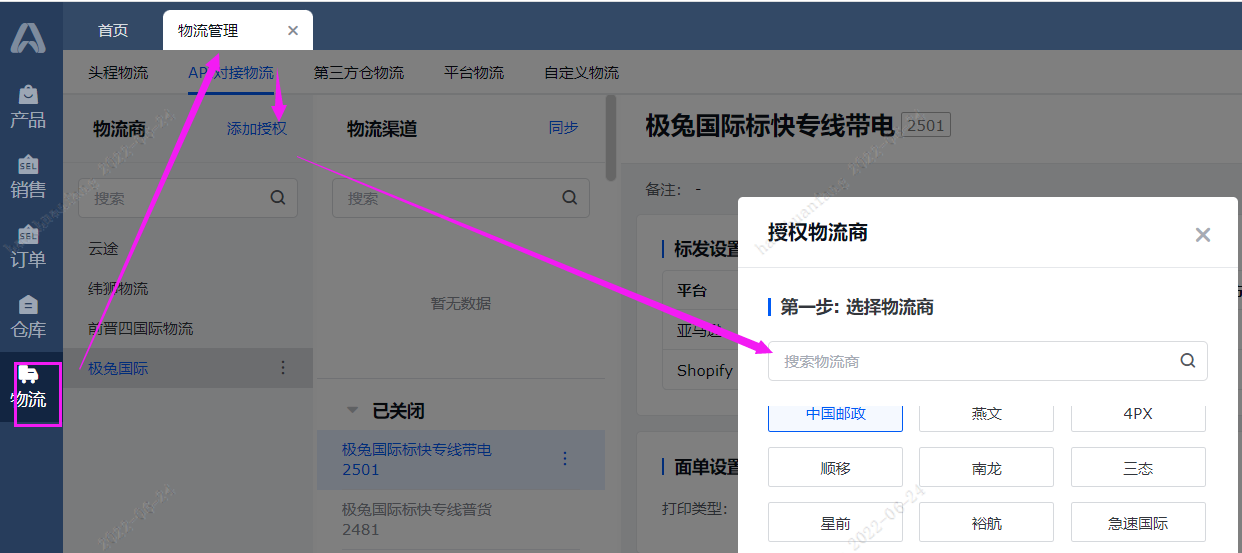Open the 产品 sidebar module
Viewport: 1242px width, 553px height.
click(x=28, y=107)
